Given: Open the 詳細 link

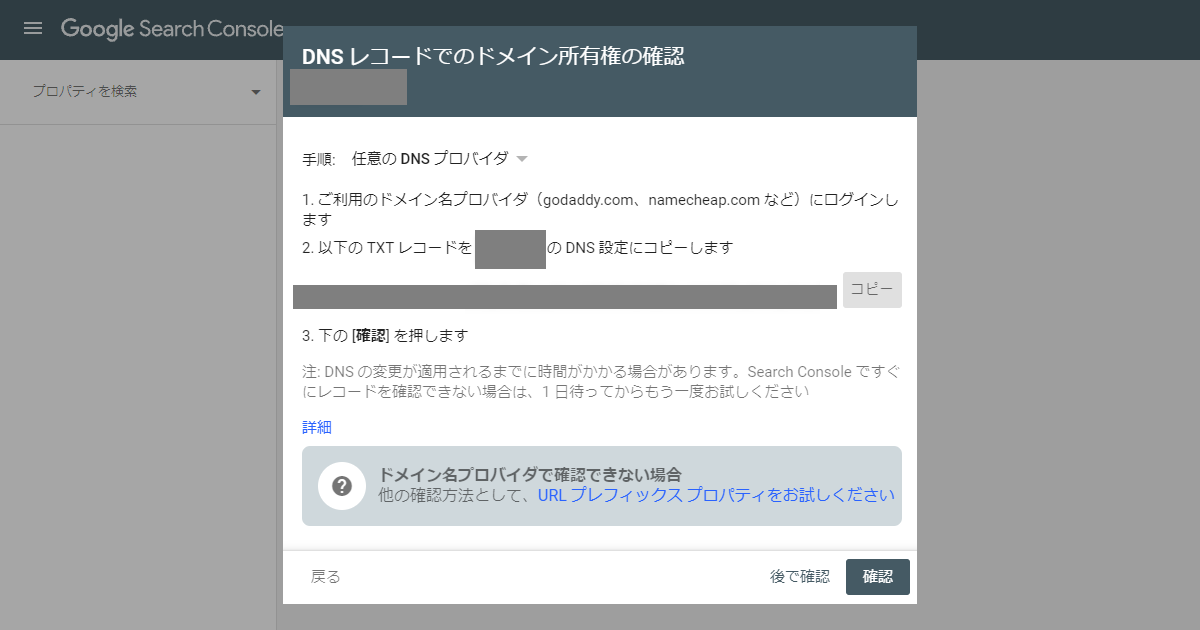Looking at the screenshot, I should pyautogui.click(x=317, y=427).
